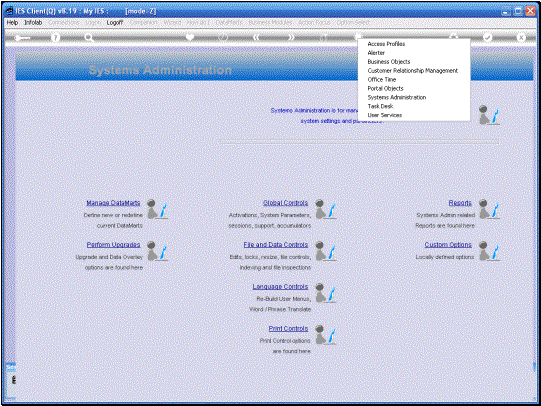
Task: Click the circled X icon in toolbar
Action: (521, 37)
